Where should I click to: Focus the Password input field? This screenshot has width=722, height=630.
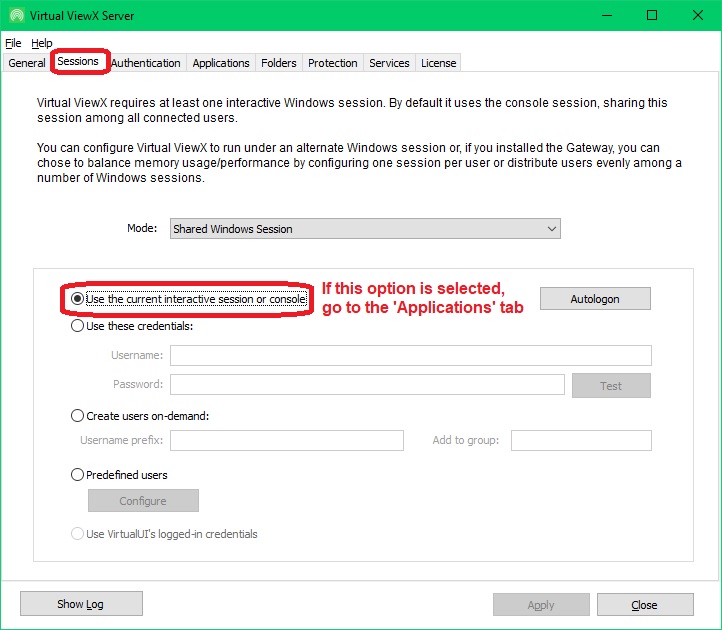click(x=367, y=385)
